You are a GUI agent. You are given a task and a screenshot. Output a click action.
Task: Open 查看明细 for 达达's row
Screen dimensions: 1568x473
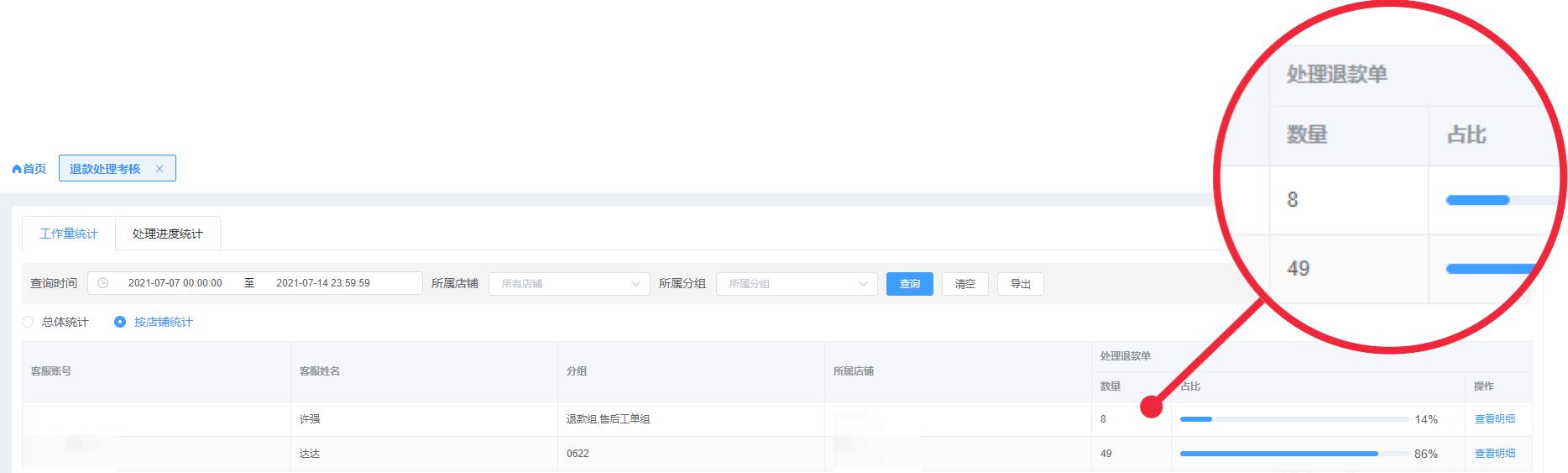(x=1494, y=454)
